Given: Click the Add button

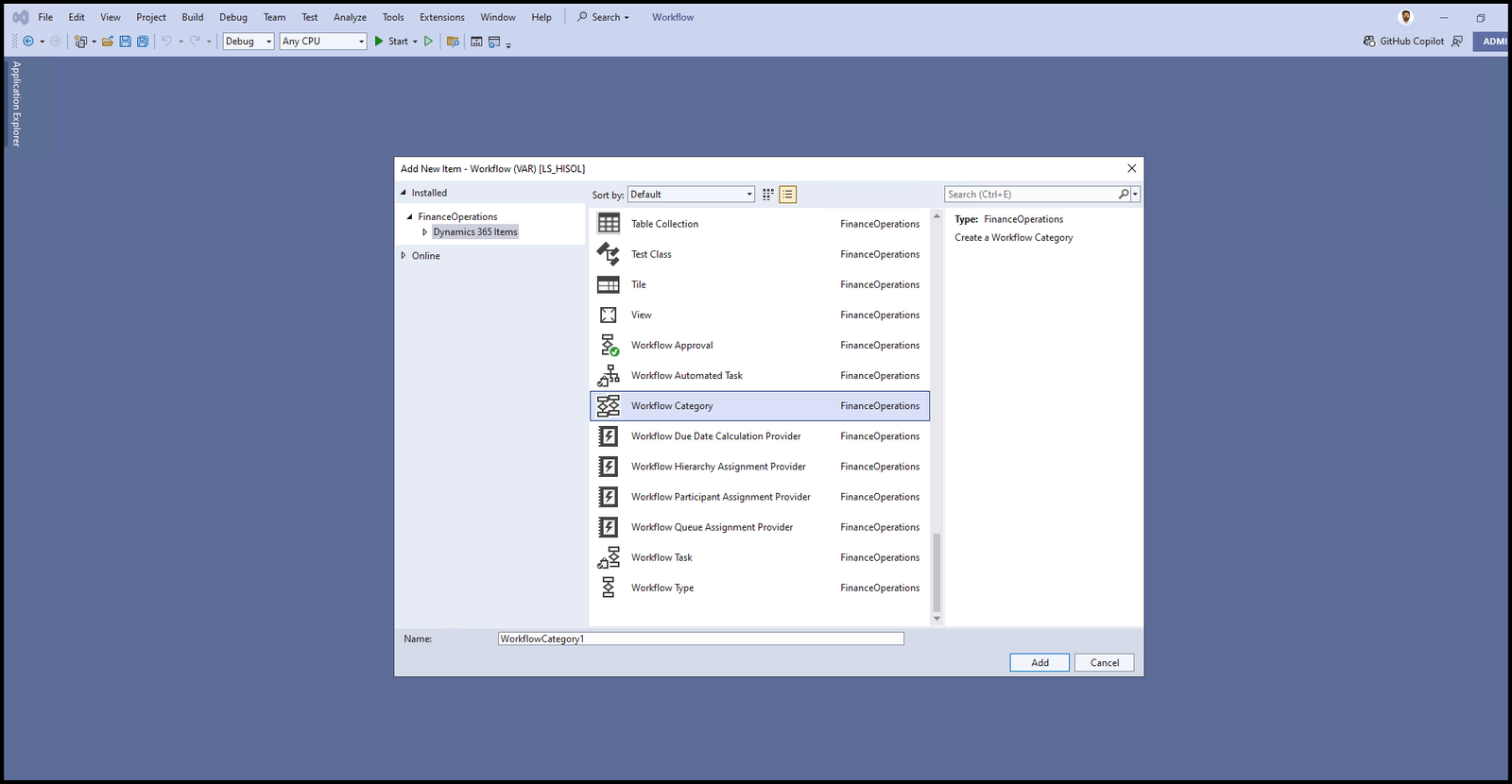Looking at the screenshot, I should pyautogui.click(x=1039, y=662).
